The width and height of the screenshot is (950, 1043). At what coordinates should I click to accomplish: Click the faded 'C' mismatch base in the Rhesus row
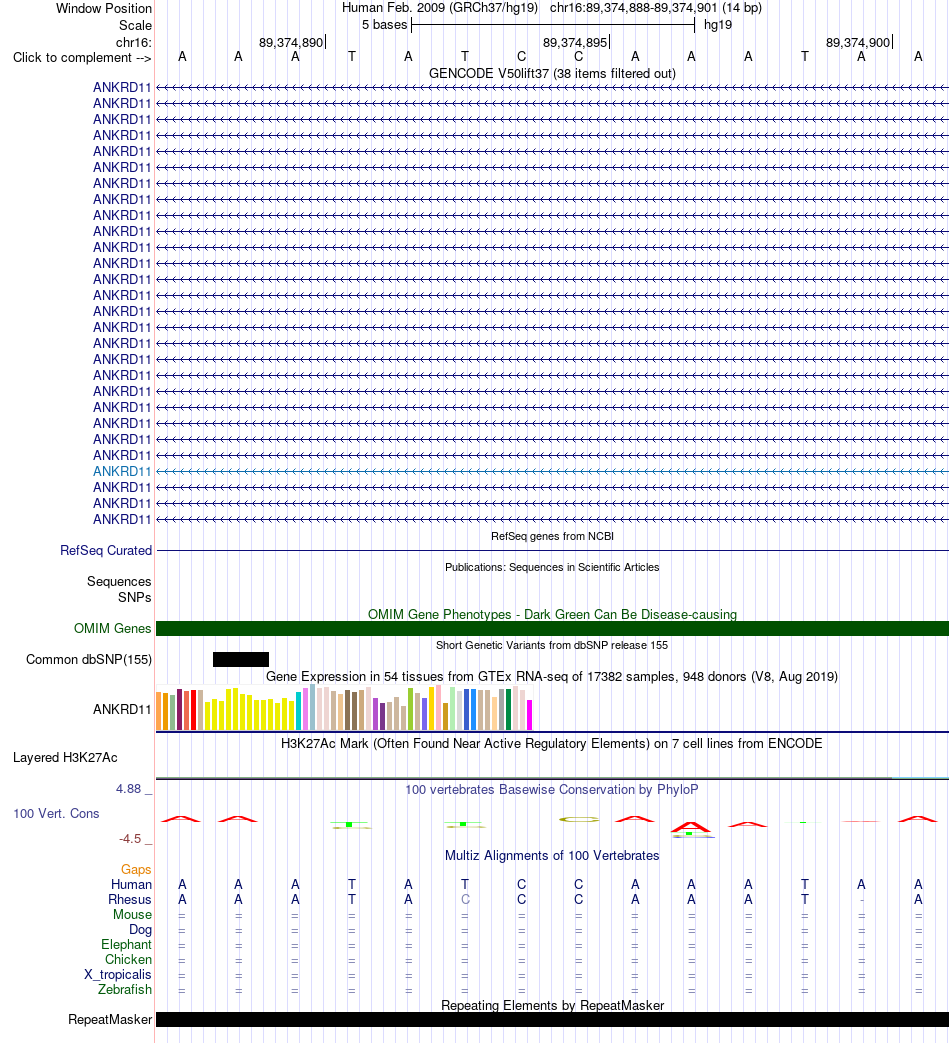point(465,899)
